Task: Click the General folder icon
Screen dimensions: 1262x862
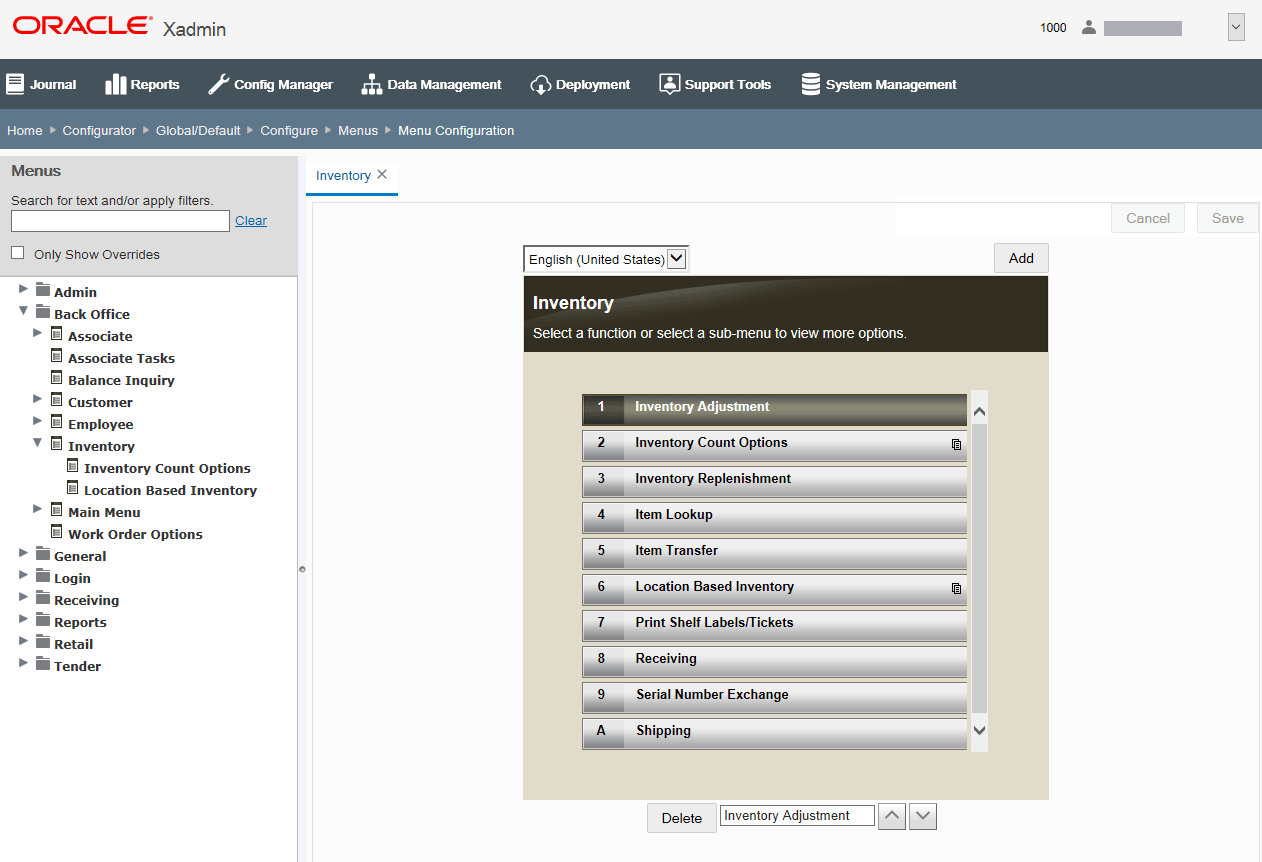Action: 43,555
